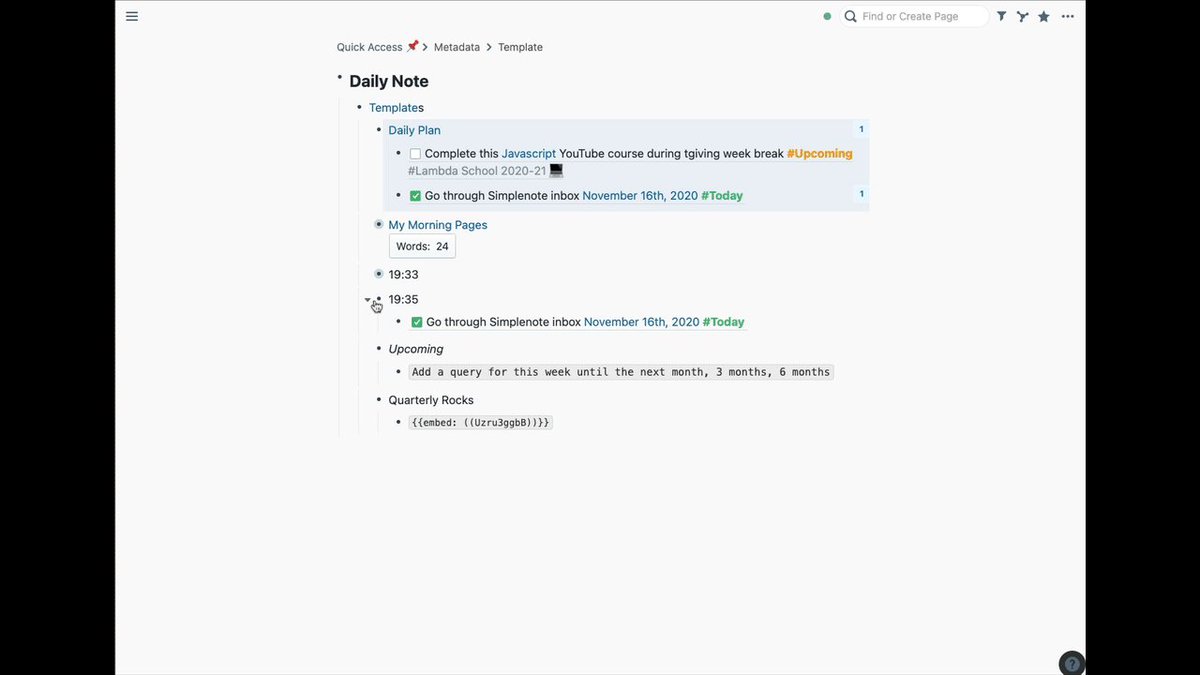The width and height of the screenshot is (1200, 675).
Task: Click the bullet of Daily Note
Action: (x=340, y=77)
